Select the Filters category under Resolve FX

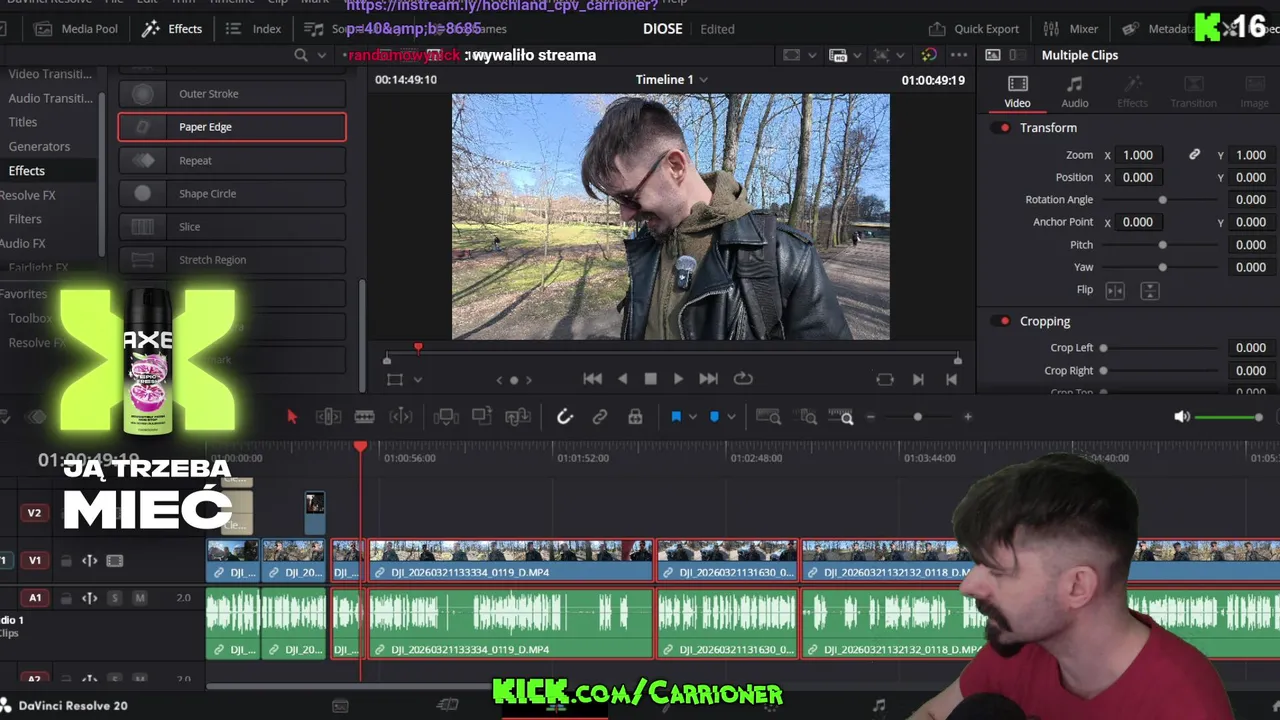tap(25, 219)
